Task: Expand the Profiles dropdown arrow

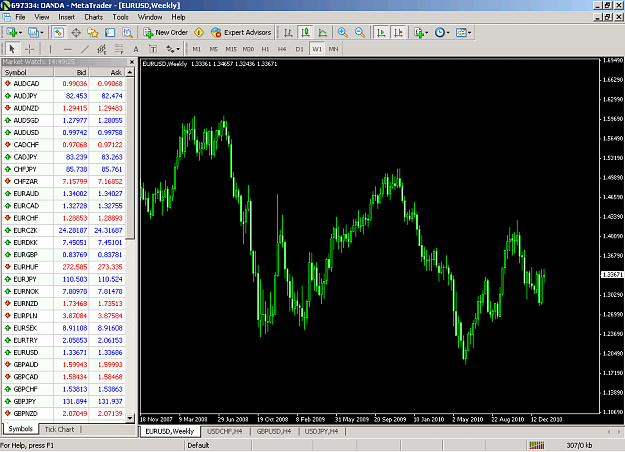Action: (x=41, y=33)
